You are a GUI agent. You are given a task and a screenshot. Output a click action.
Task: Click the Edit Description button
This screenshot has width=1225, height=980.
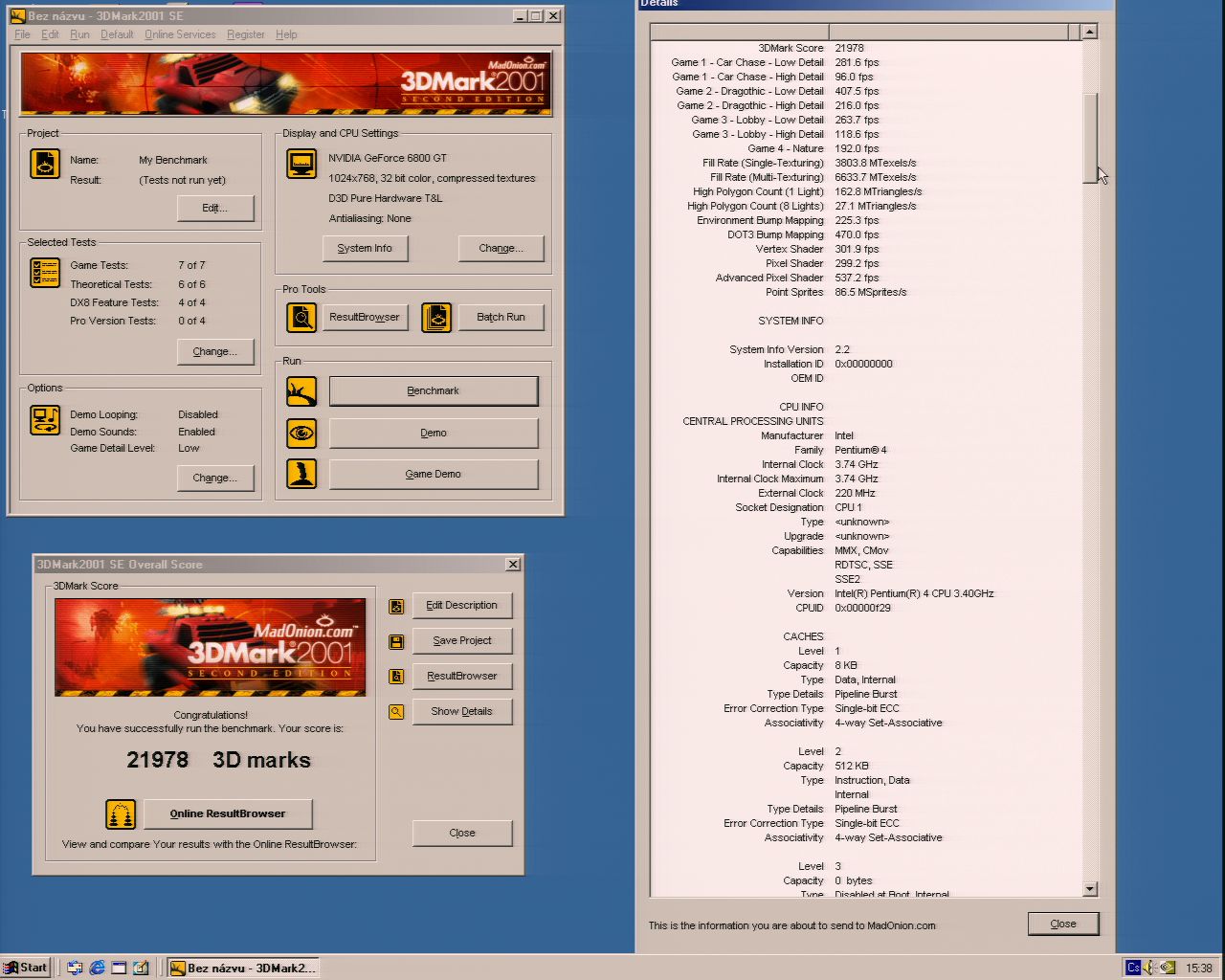tap(462, 606)
